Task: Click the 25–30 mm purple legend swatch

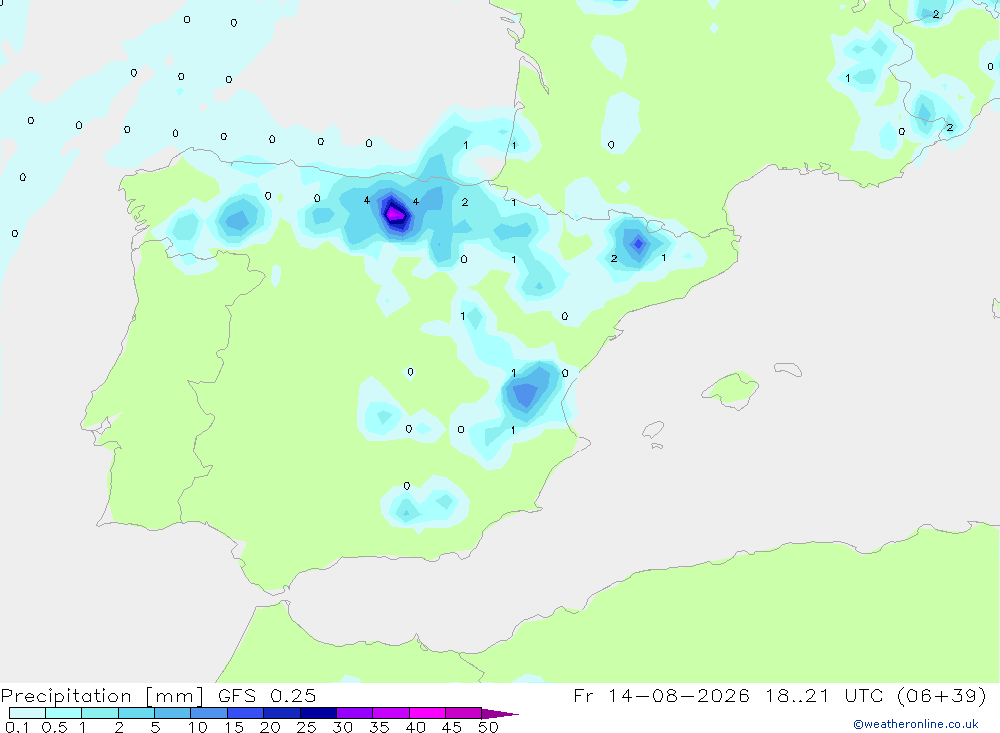Action: pyautogui.click(x=318, y=713)
